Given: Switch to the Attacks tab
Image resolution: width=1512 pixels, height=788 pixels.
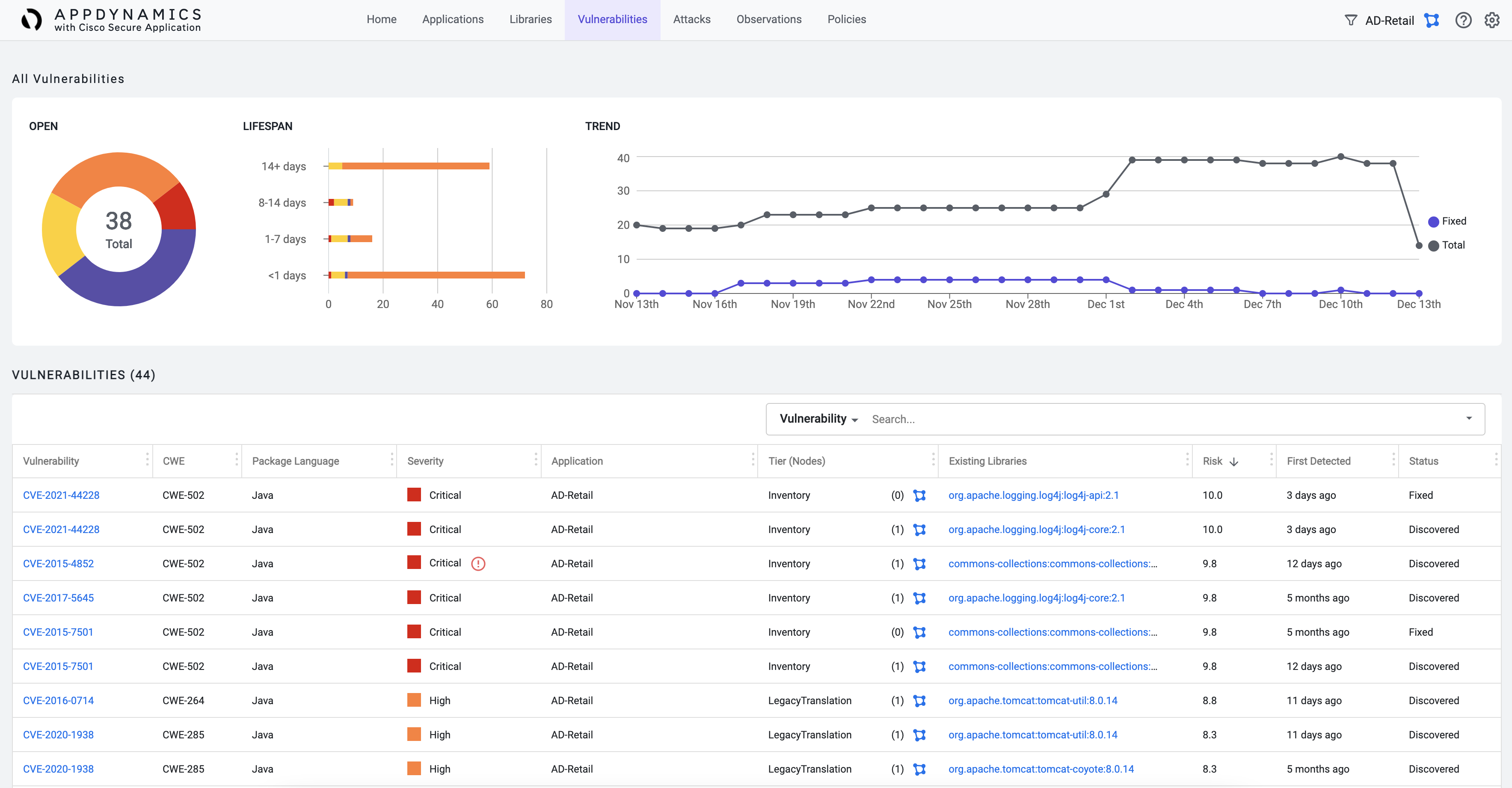Looking at the screenshot, I should (691, 19).
